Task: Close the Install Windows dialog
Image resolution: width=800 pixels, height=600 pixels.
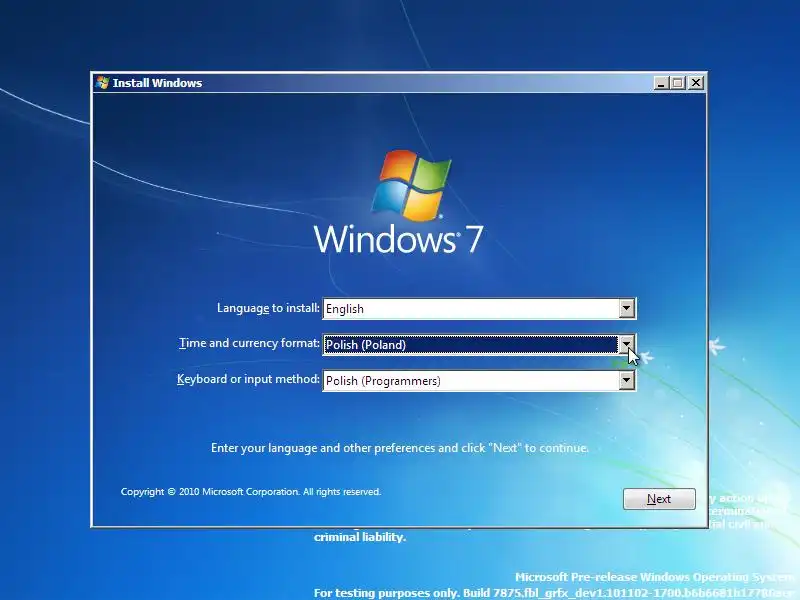Action: [696, 83]
